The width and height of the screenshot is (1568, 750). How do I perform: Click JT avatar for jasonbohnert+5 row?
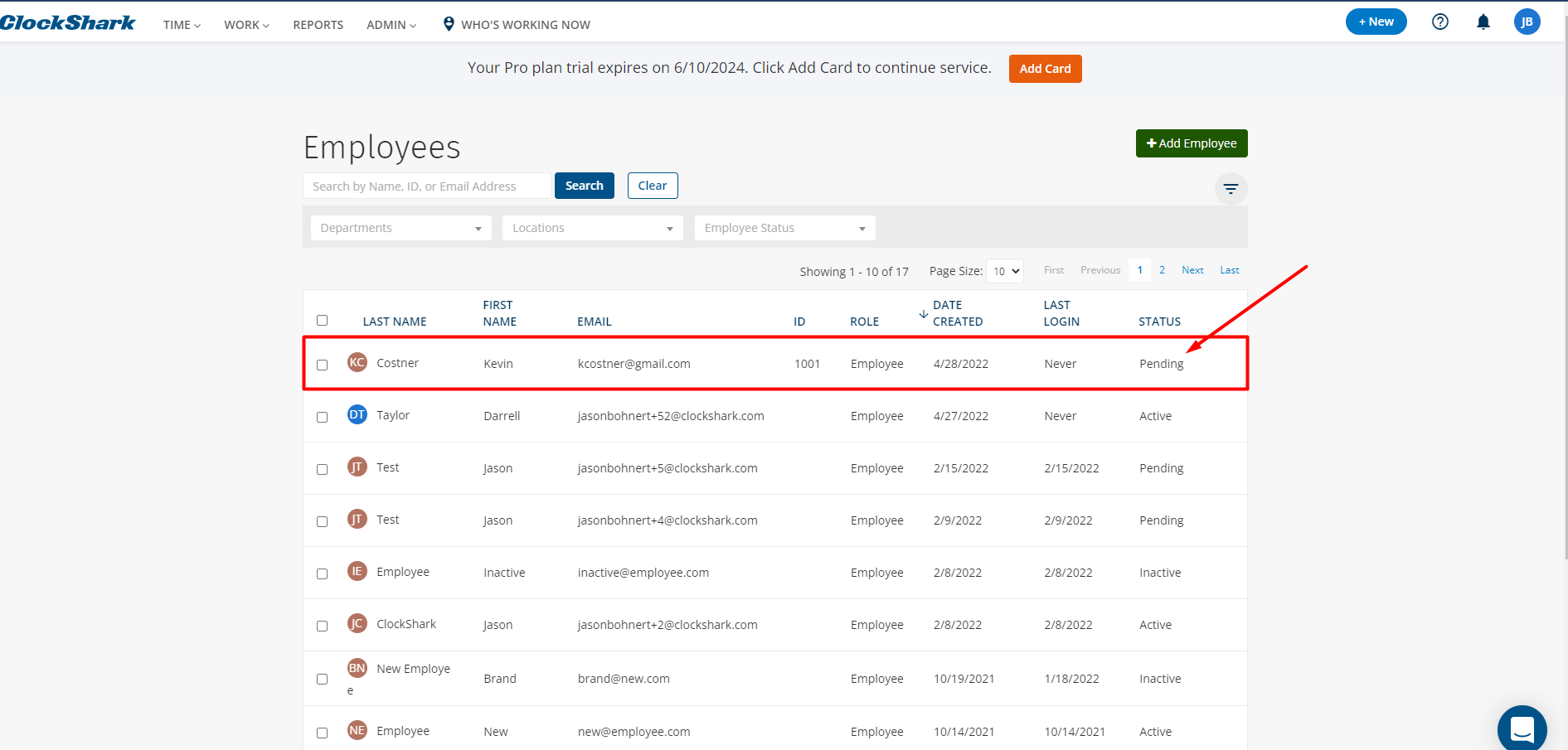click(357, 467)
